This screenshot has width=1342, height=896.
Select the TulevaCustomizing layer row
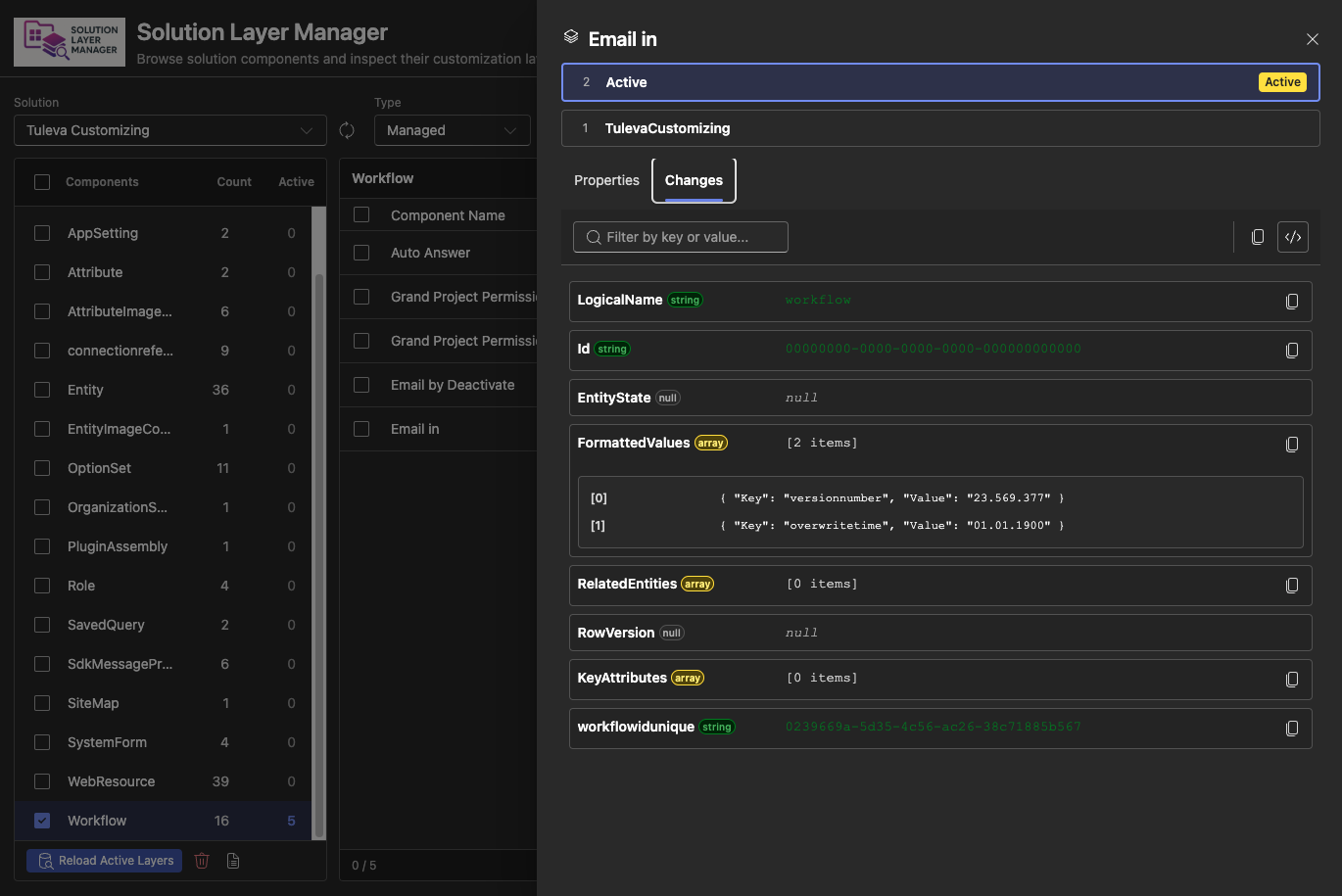940,128
